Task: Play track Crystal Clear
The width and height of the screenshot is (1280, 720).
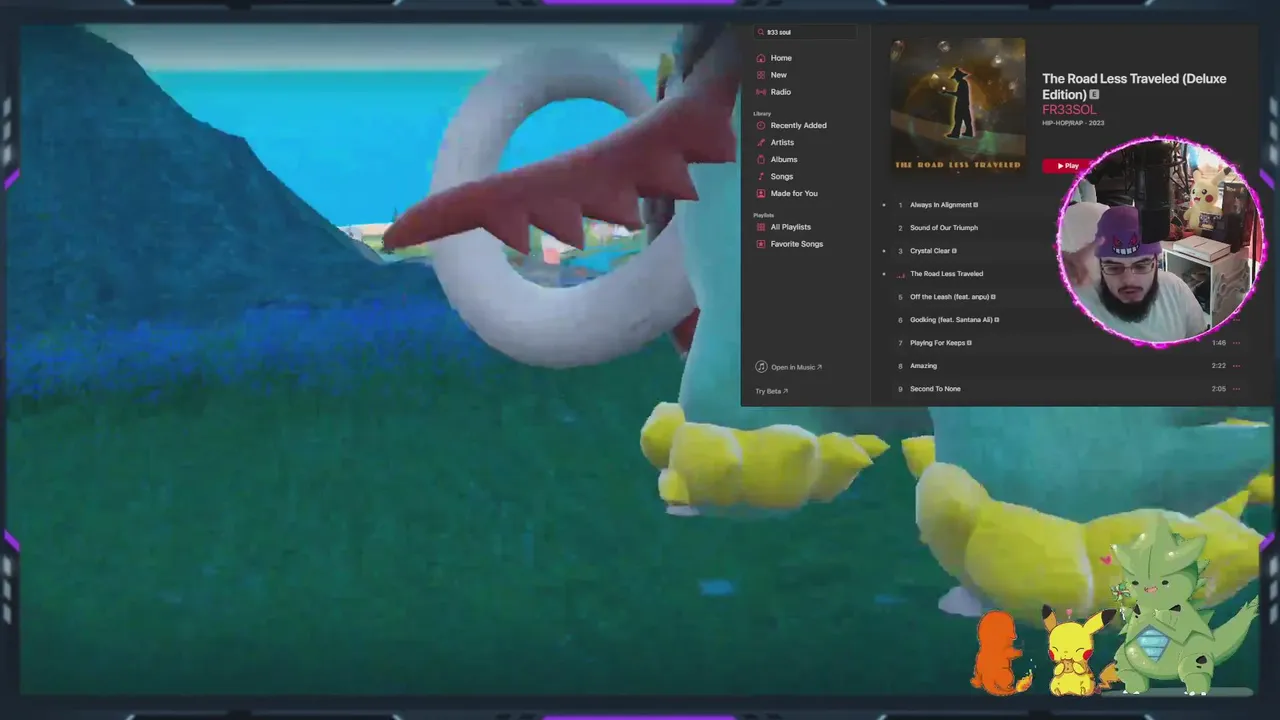Action: tap(933, 251)
